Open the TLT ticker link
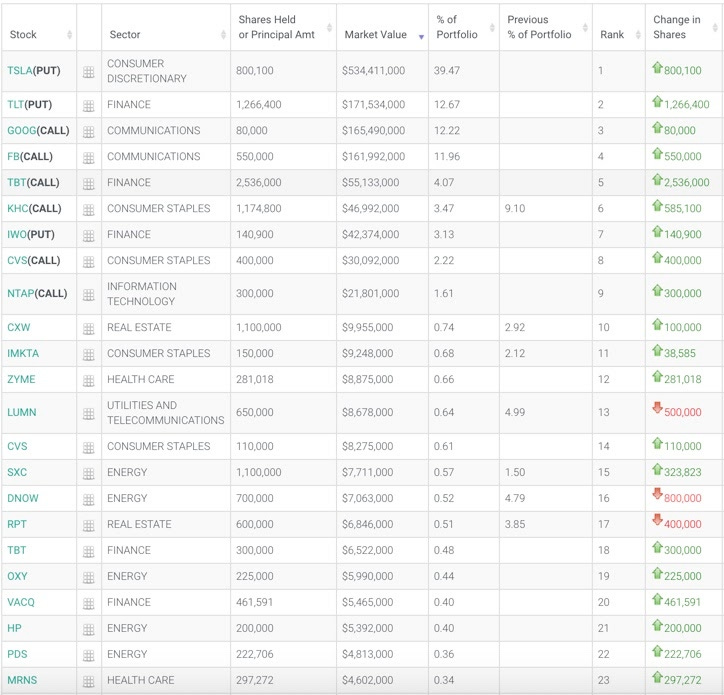The height and width of the screenshot is (695, 724). click(x=15, y=104)
